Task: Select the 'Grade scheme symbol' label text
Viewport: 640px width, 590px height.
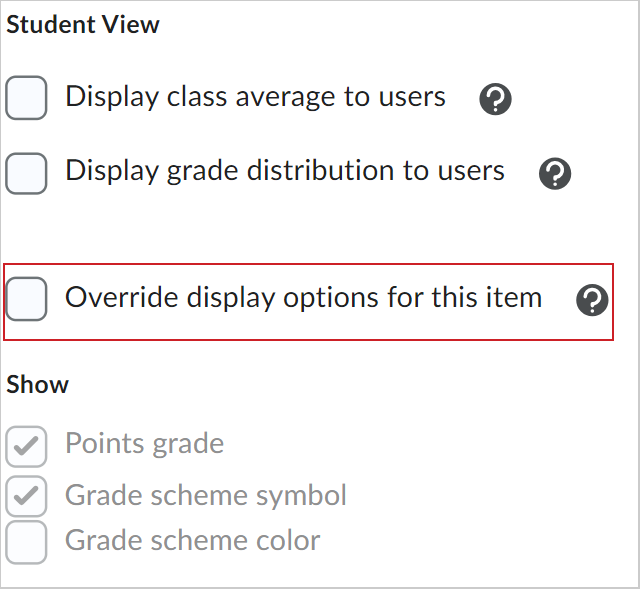Action: pos(205,495)
